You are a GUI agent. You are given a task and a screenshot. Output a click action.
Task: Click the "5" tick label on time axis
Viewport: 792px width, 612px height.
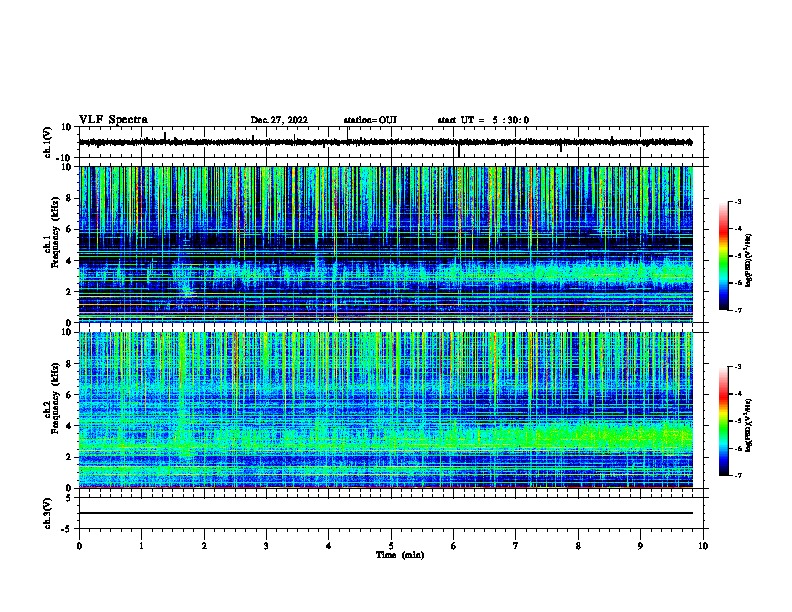391,546
